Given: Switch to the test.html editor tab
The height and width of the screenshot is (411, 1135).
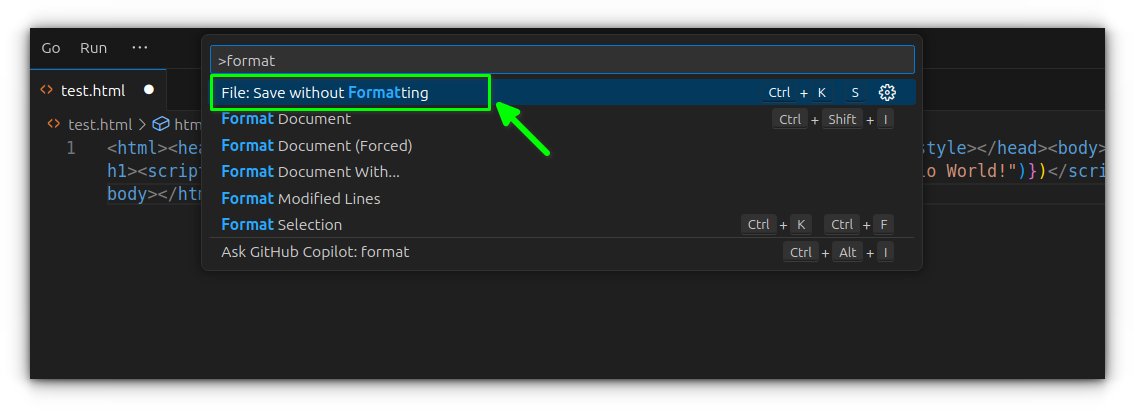Looking at the screenshot, I should point(93,90).
